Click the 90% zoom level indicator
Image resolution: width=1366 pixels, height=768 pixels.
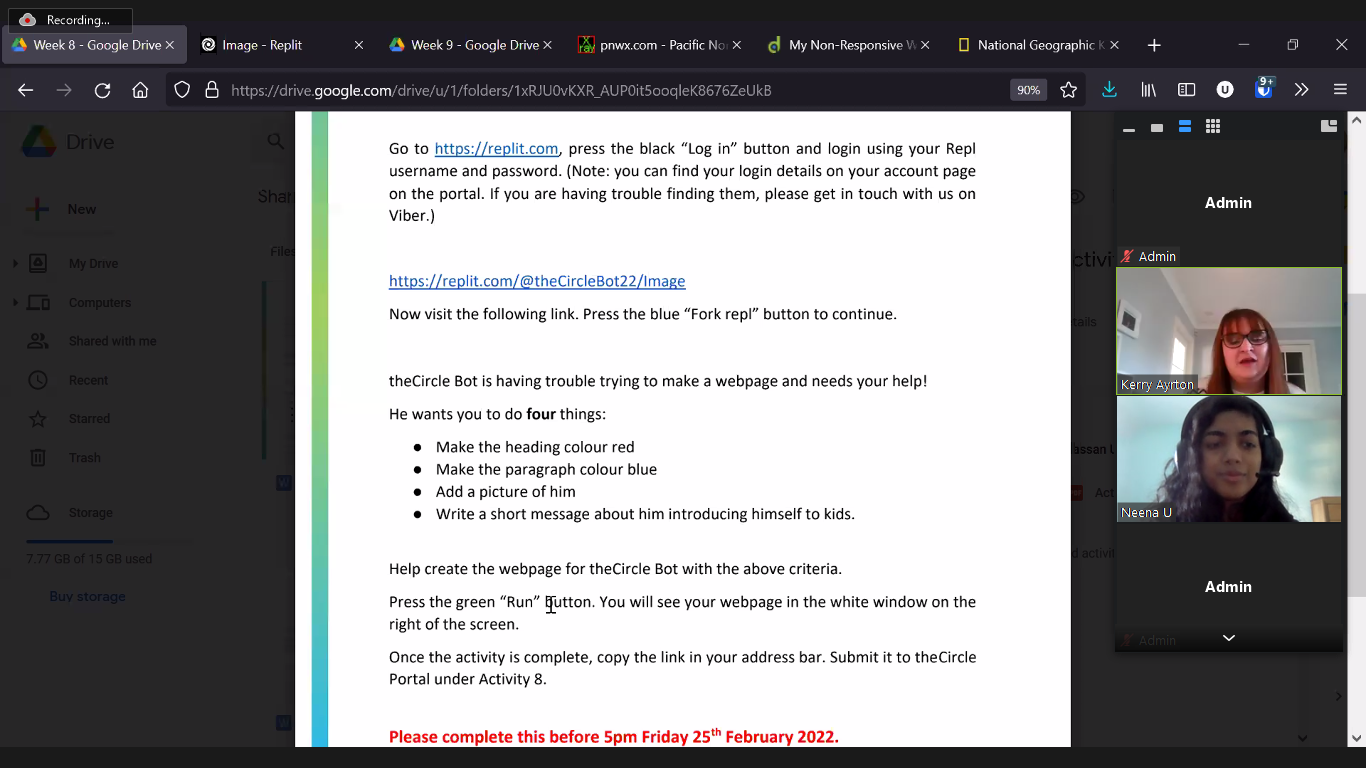pos(1028,90)
